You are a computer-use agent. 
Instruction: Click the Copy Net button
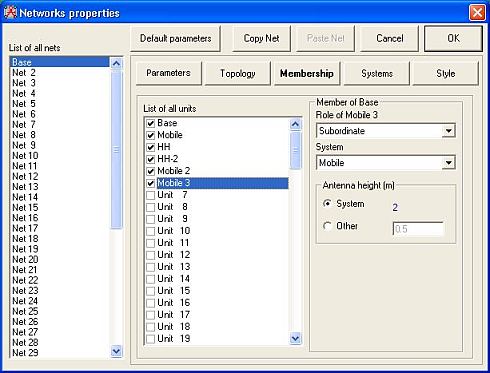(261, 39)
